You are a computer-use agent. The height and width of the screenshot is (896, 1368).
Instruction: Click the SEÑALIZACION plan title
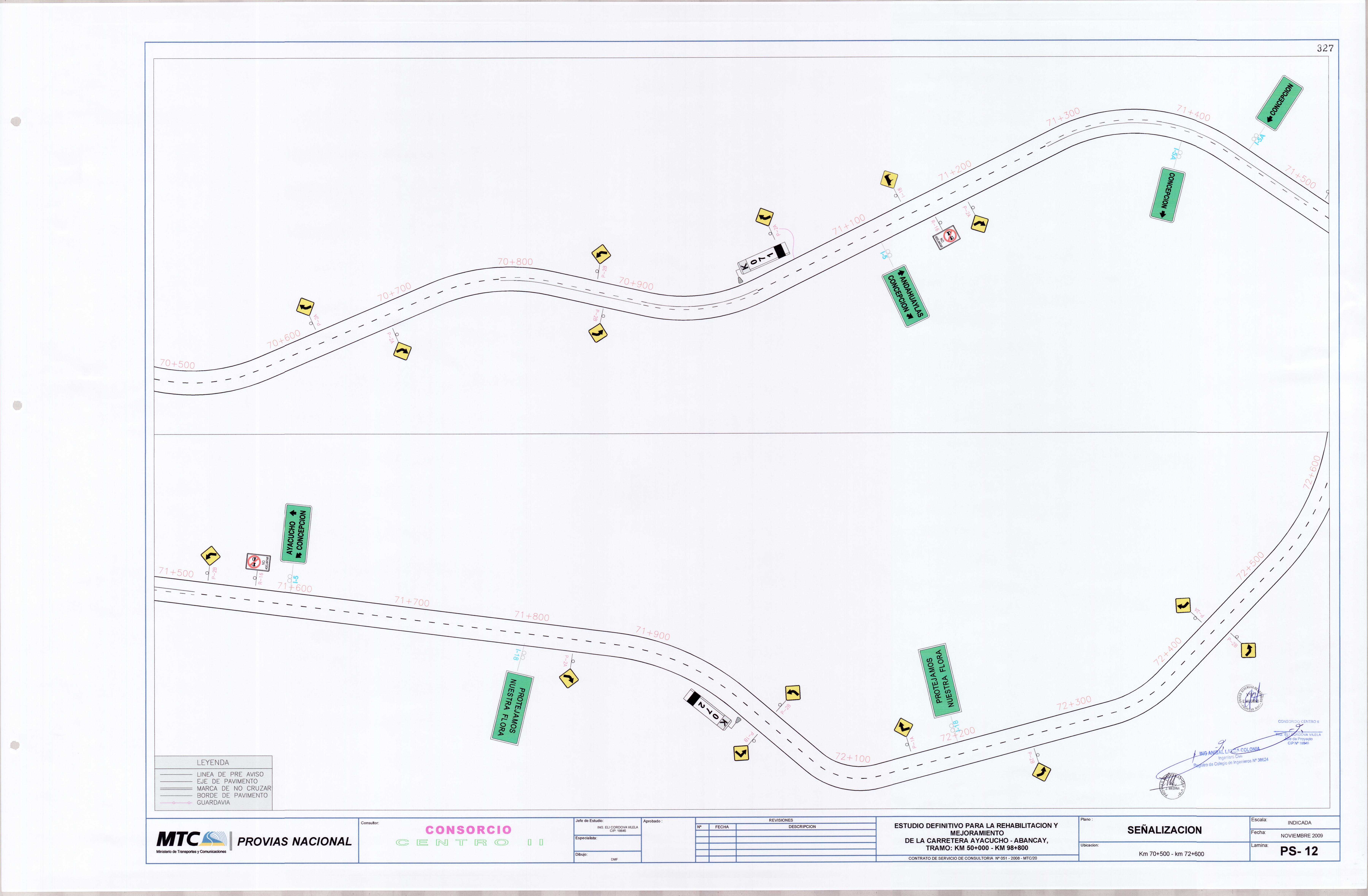coord(1165,830)
